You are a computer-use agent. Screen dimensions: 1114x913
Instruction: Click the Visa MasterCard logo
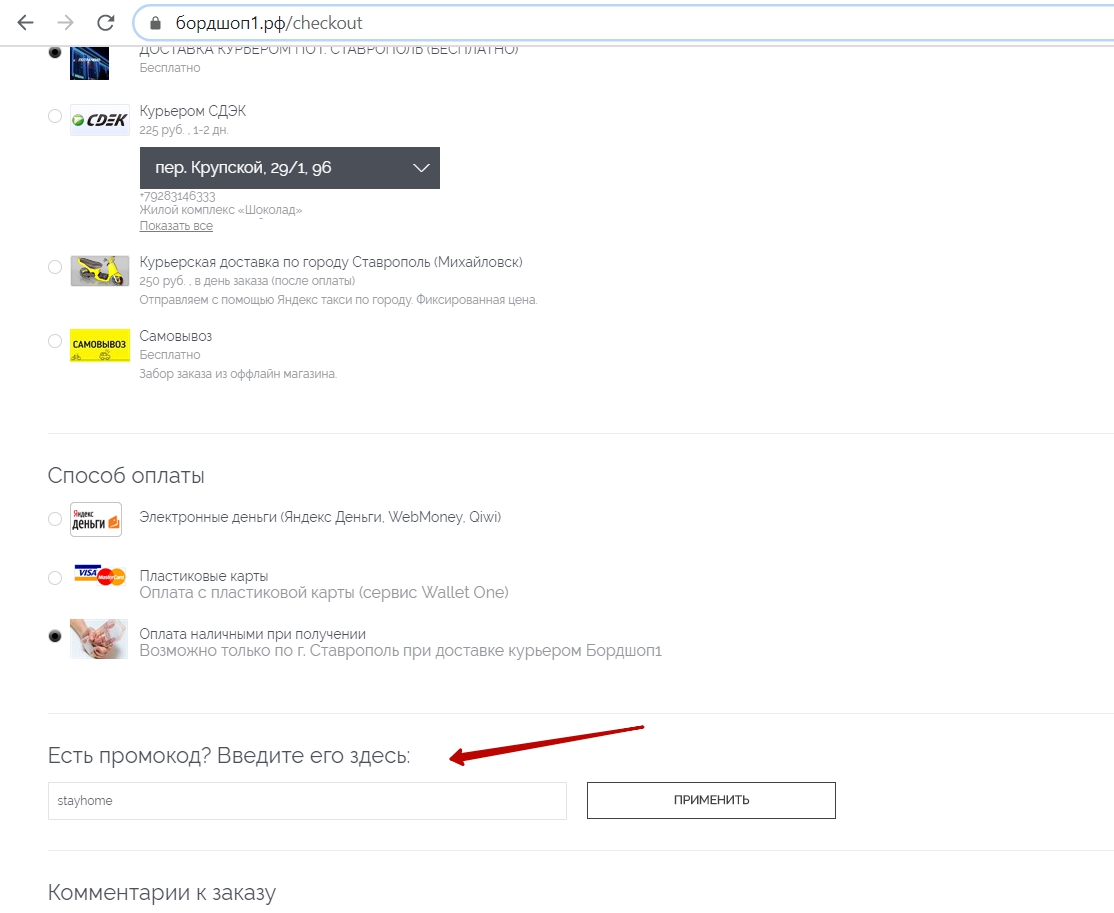tap(99, 576)
